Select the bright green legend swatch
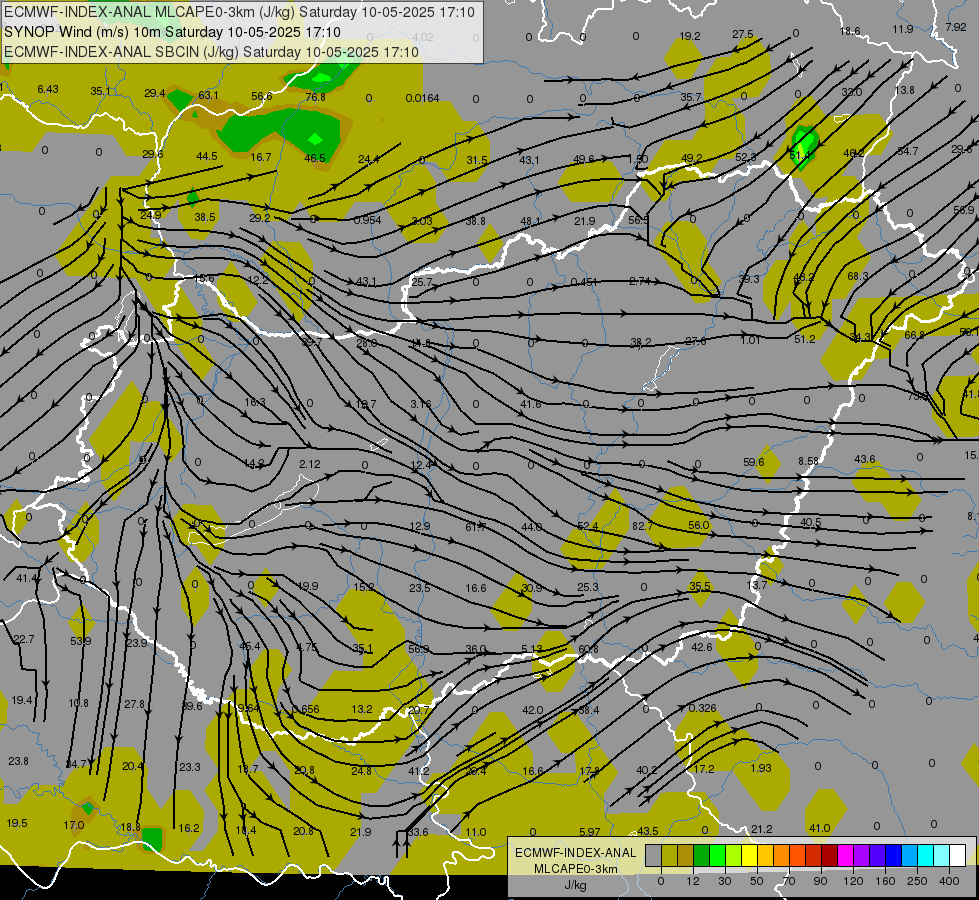This screenshot has width=979, height=900. click(x=717, y=856)
